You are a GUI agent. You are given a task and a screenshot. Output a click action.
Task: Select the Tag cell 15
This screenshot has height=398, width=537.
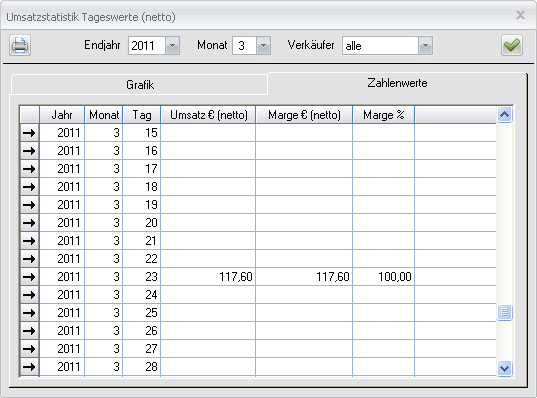(142, 133)
